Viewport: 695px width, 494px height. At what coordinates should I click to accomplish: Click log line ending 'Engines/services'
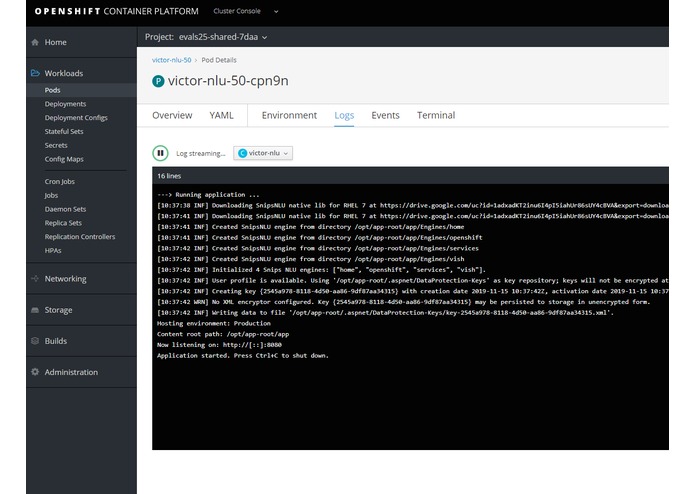coord(318,248)
